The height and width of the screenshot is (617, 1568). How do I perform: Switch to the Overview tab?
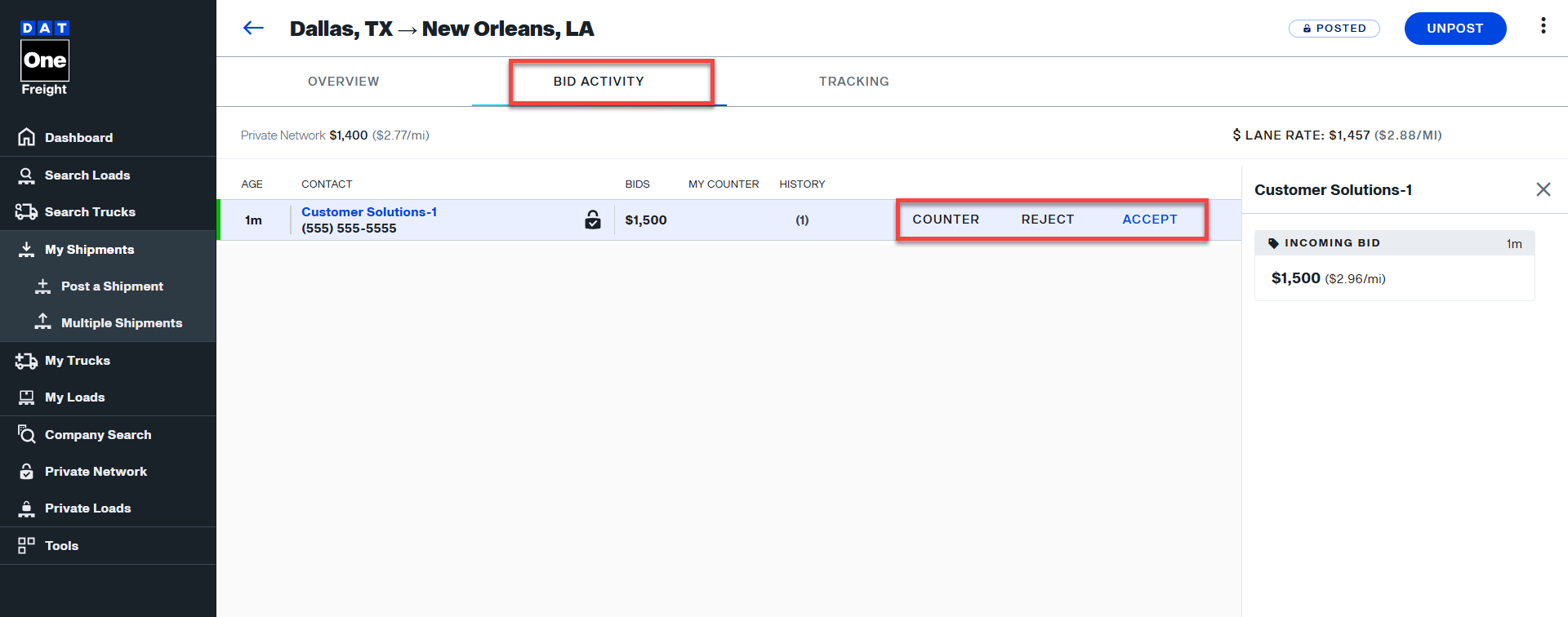coord(344,82)
